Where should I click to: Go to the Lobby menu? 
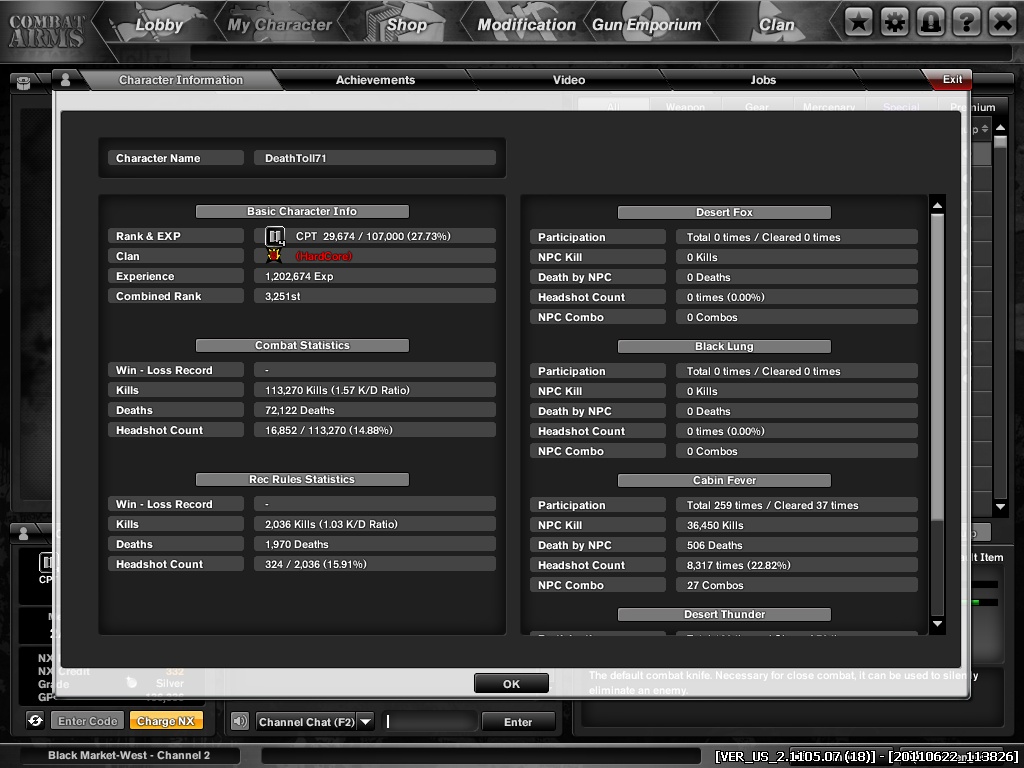(x=159, y=25)
